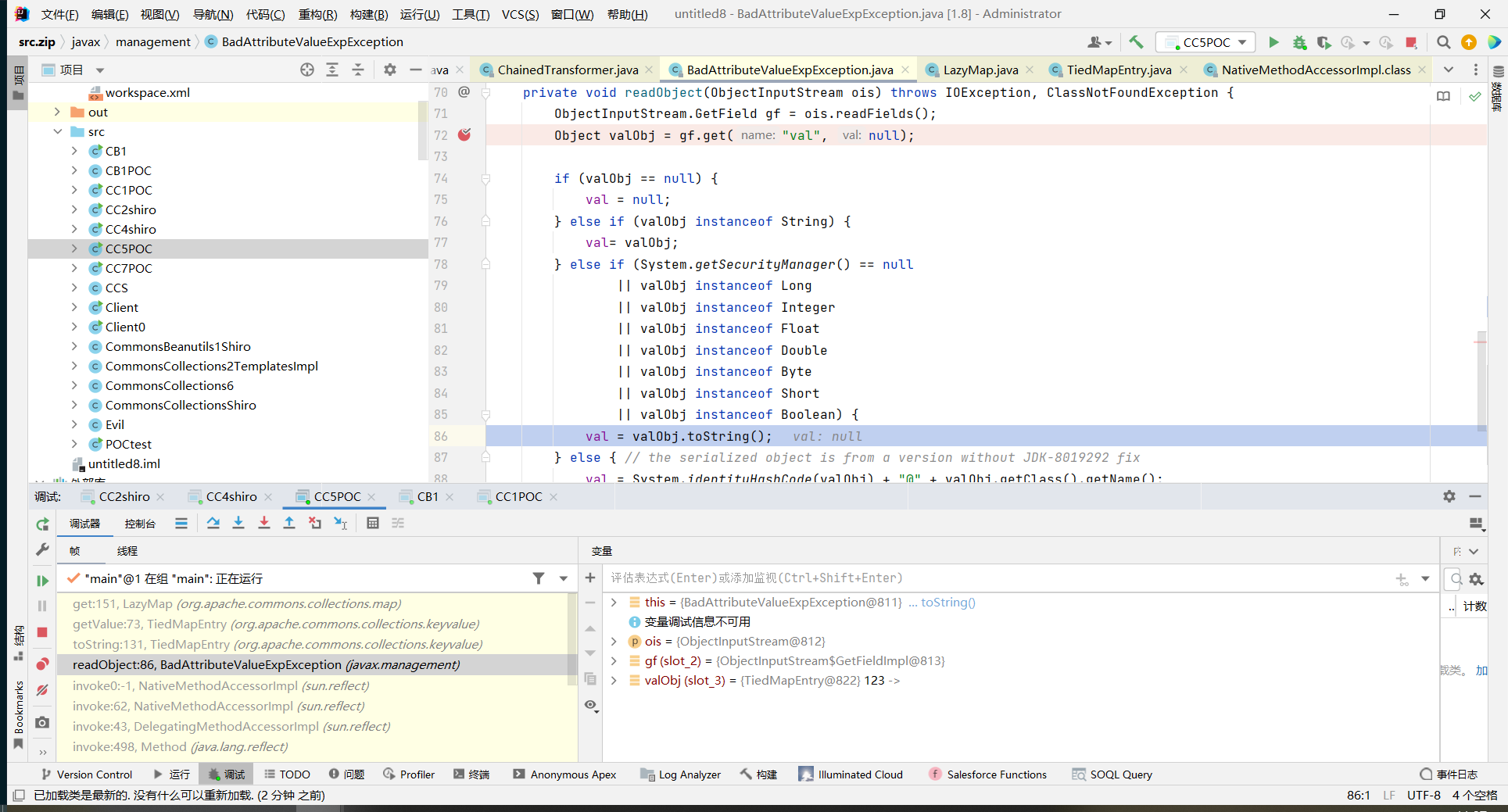This screenshot has height=812, width=1508.
Task: Open thread dump camera icon
Action: (42, 722)
